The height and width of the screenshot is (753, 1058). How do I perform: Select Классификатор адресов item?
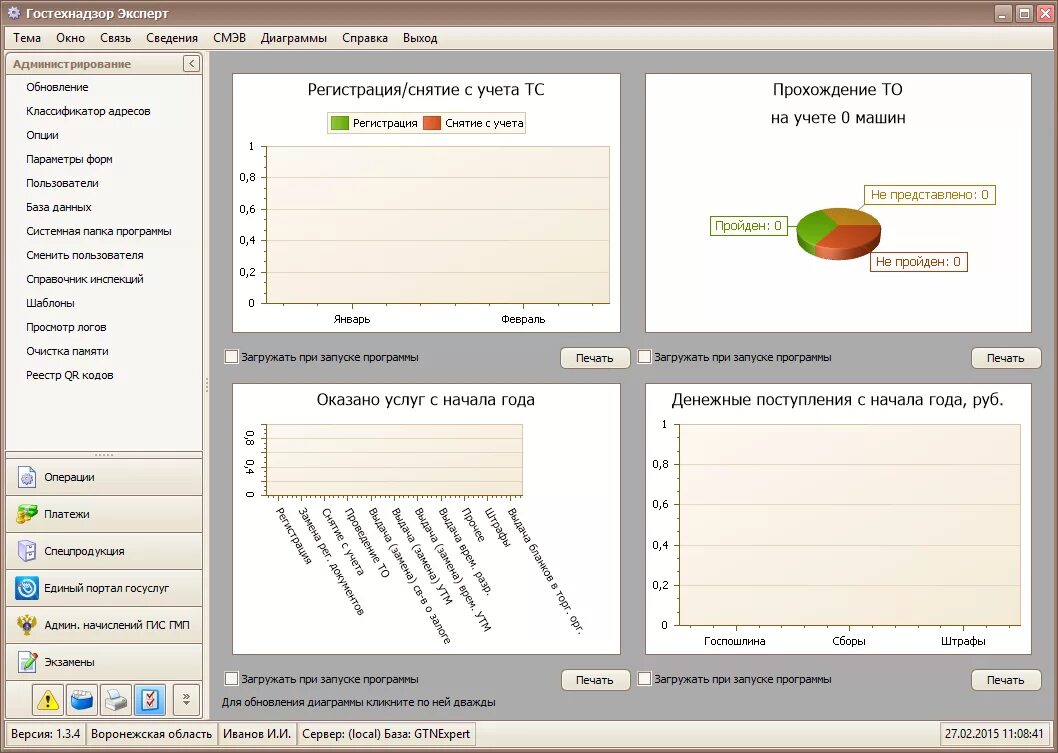point(88,111)
